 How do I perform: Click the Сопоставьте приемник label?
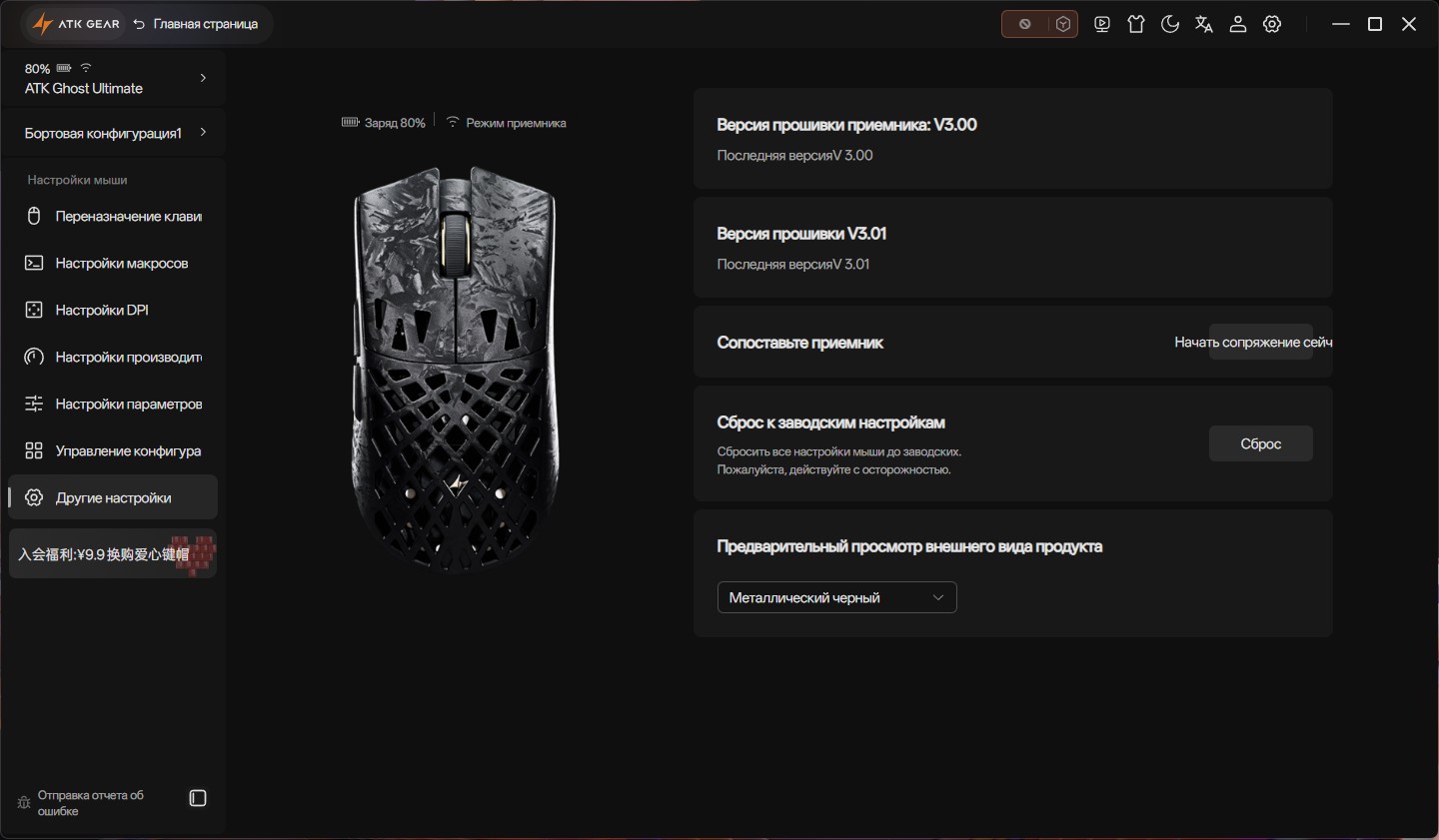tap(800, 343)
